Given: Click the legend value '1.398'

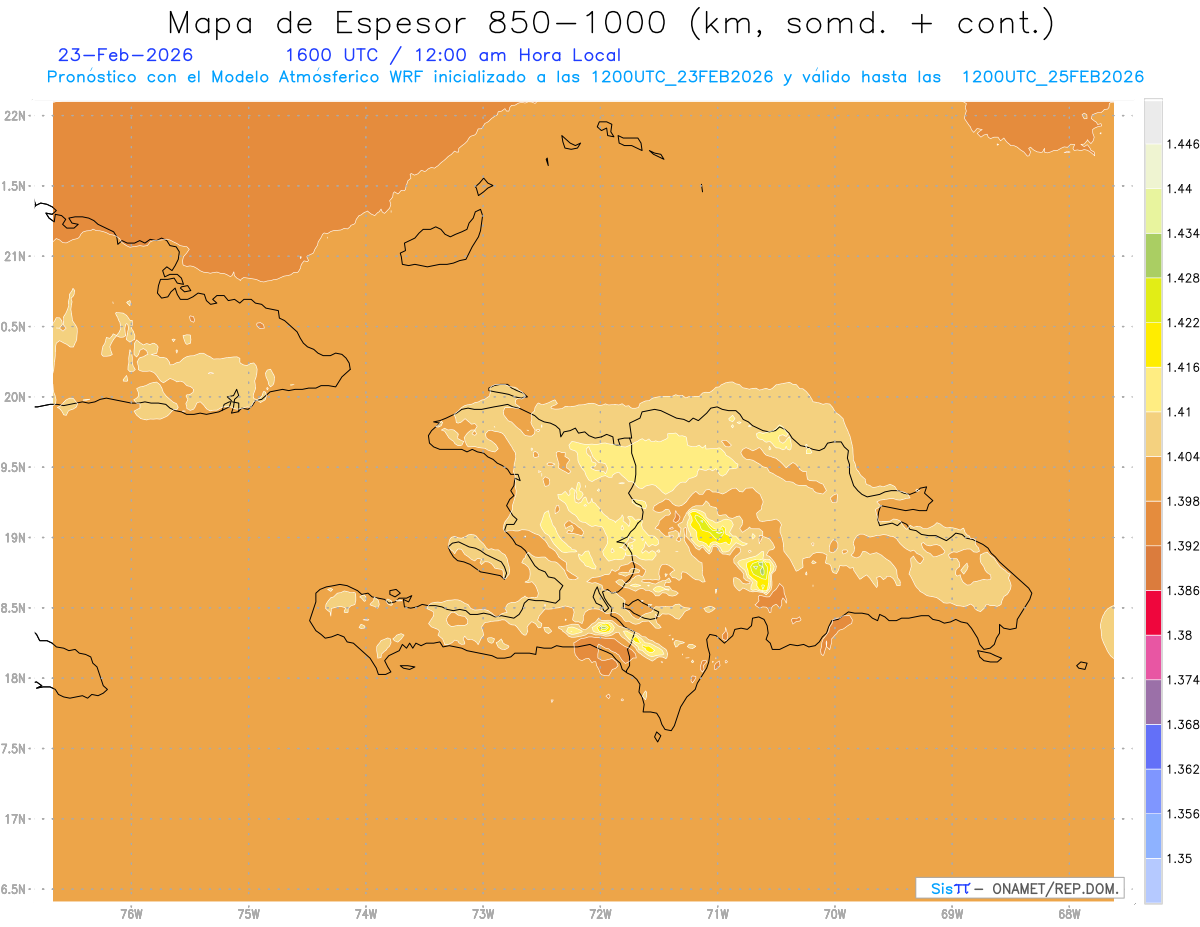Looking at the screenshot, I should point(1185,501).
